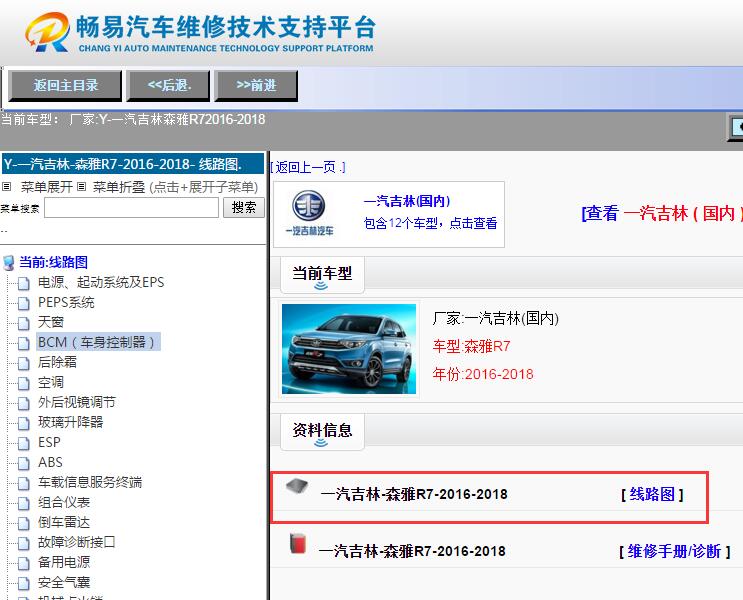Screen dimensions: 743x600
Task: Click page icon beside 安全气囊
Action: (x=24, y=583)
